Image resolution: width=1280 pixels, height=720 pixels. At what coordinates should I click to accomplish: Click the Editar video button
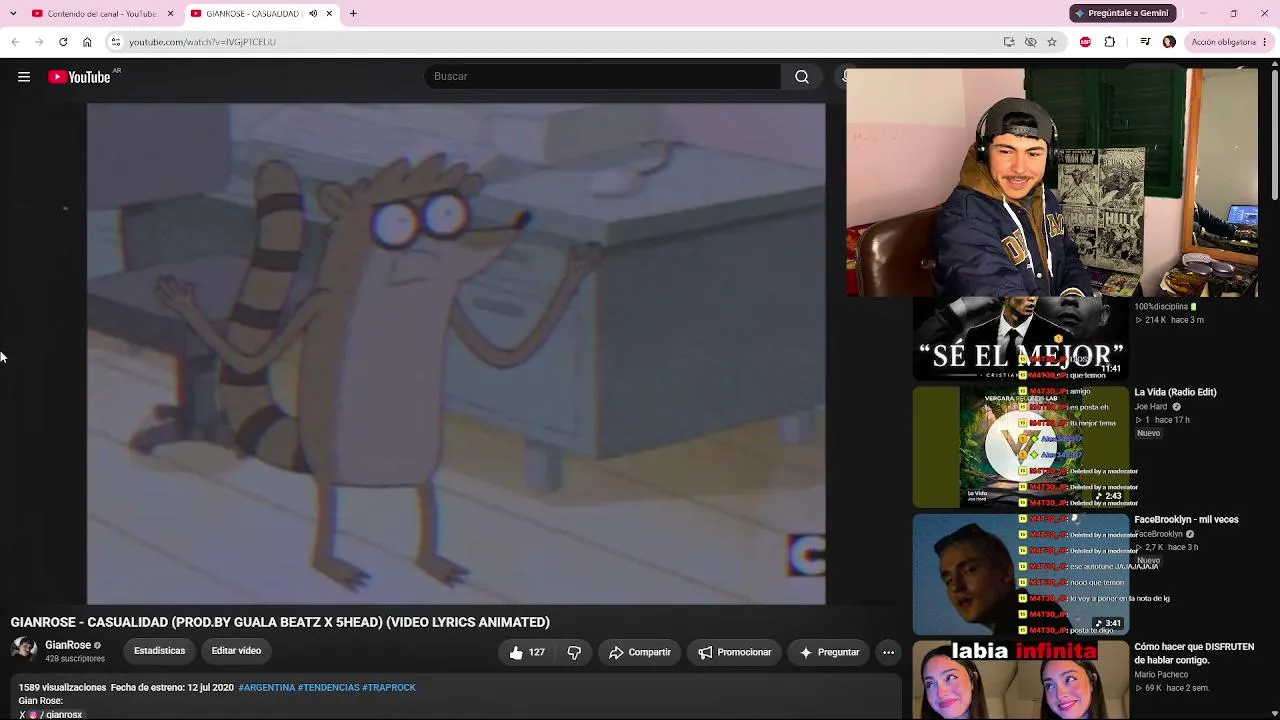point(236,651)
